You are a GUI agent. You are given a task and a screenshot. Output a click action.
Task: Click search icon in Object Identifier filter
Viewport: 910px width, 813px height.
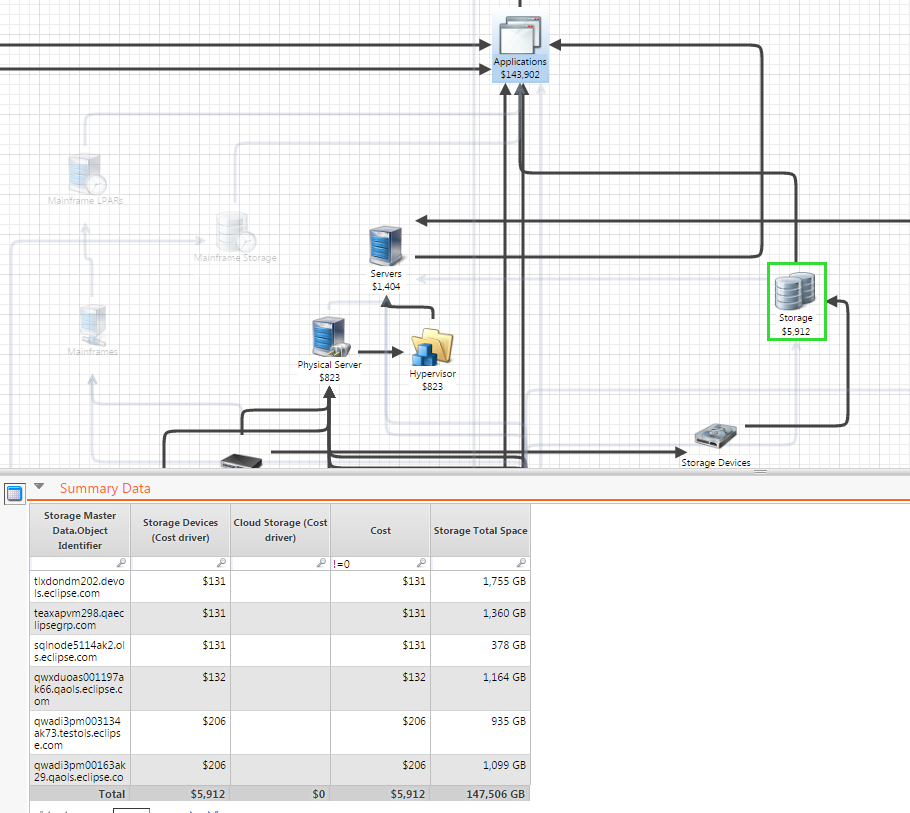[x=121, y=563]
